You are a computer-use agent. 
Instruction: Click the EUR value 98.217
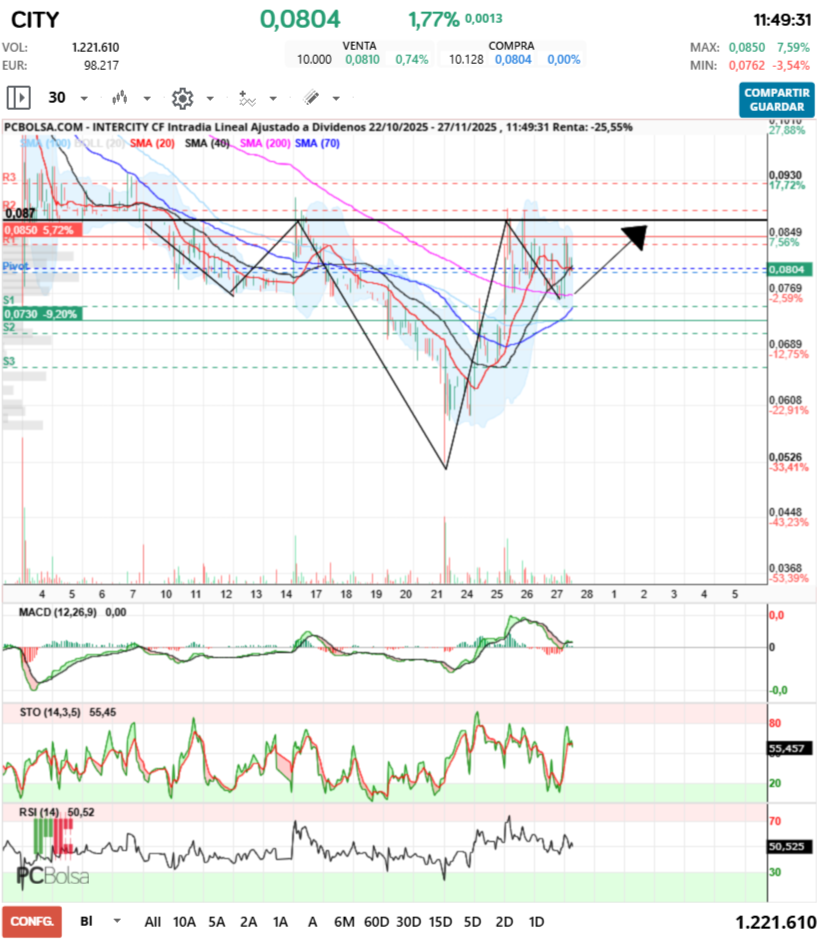tap(101, 66)
